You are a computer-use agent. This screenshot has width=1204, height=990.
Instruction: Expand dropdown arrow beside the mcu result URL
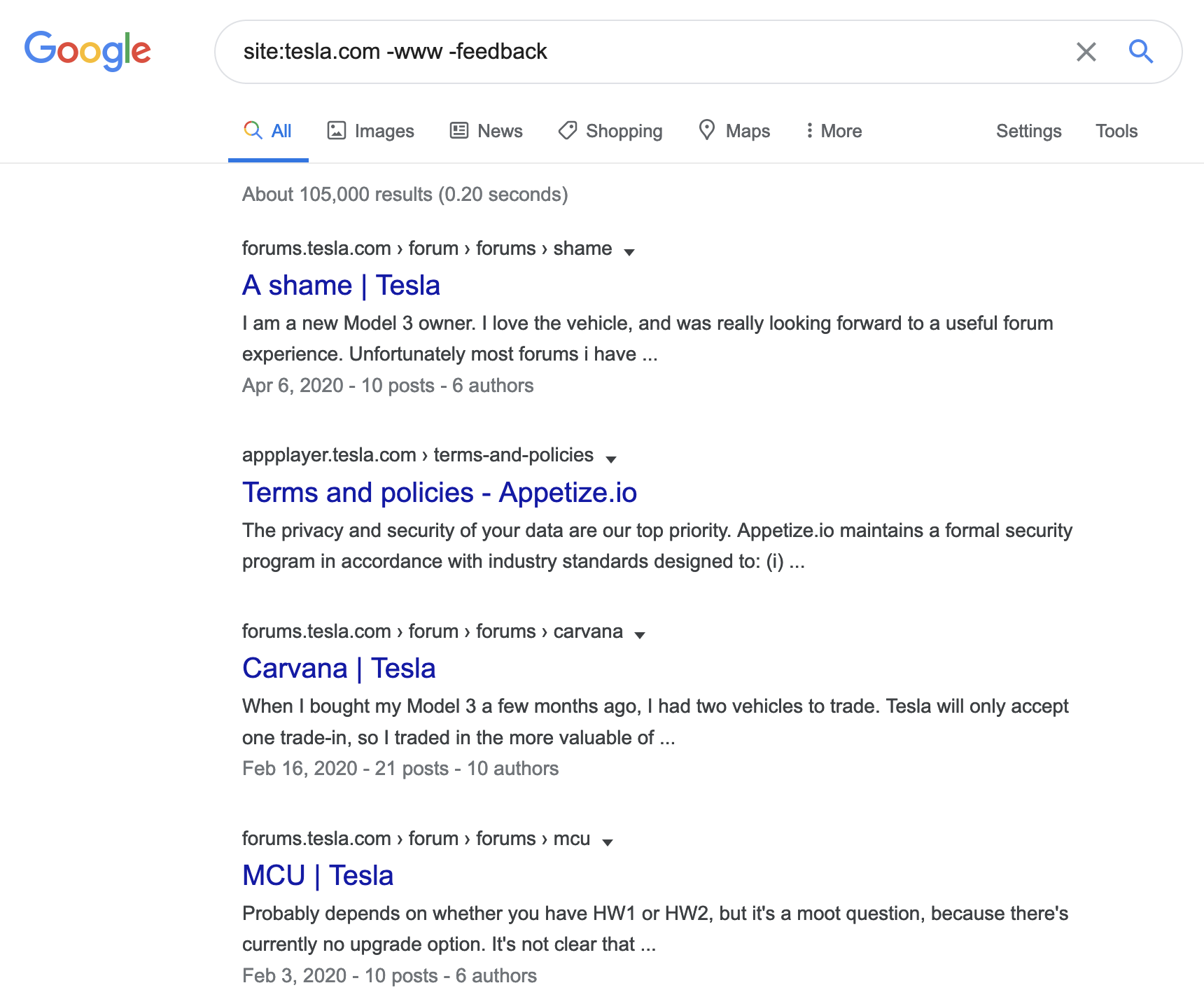608,842
